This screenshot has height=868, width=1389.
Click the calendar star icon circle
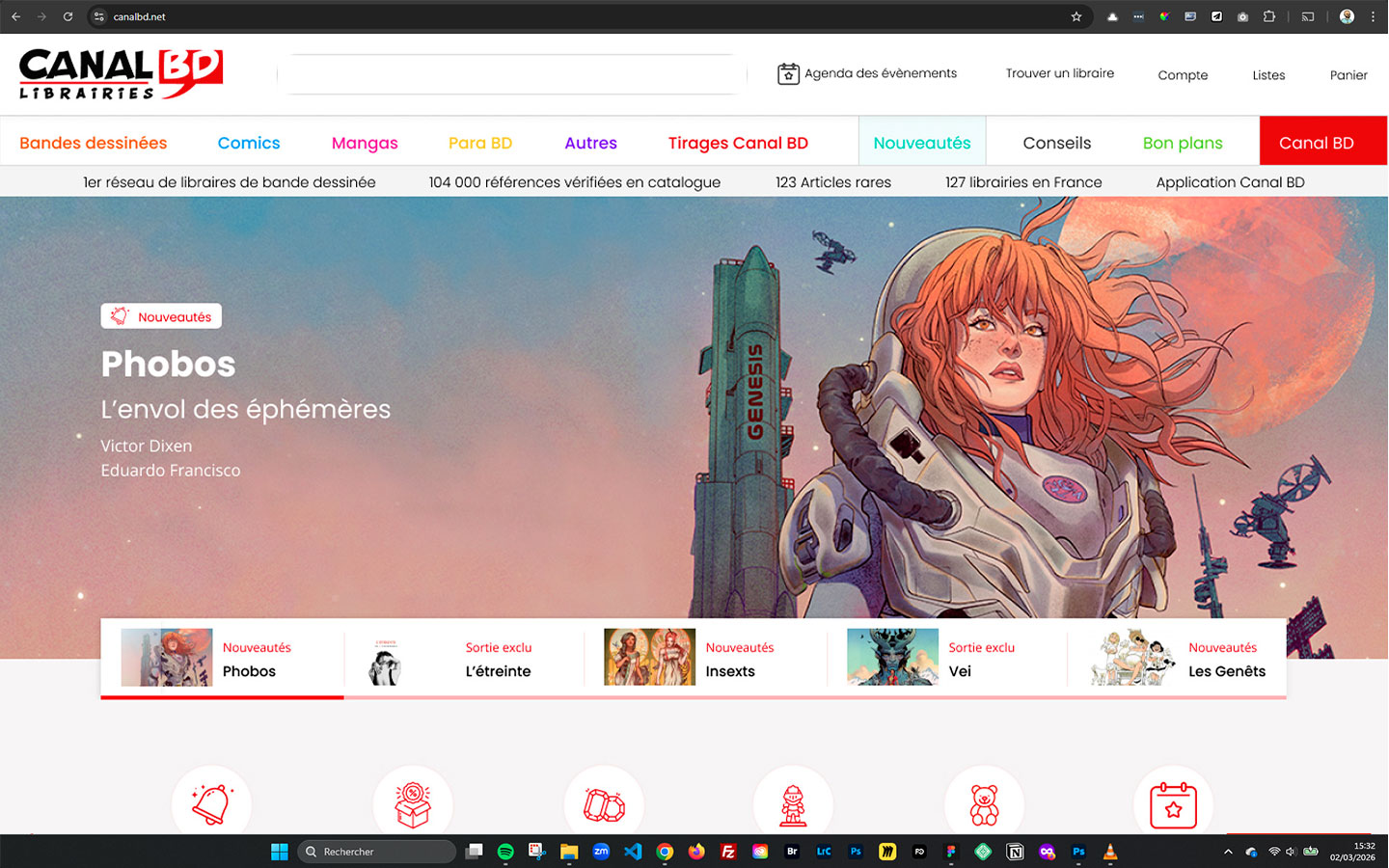click(x=1173, y=803)
